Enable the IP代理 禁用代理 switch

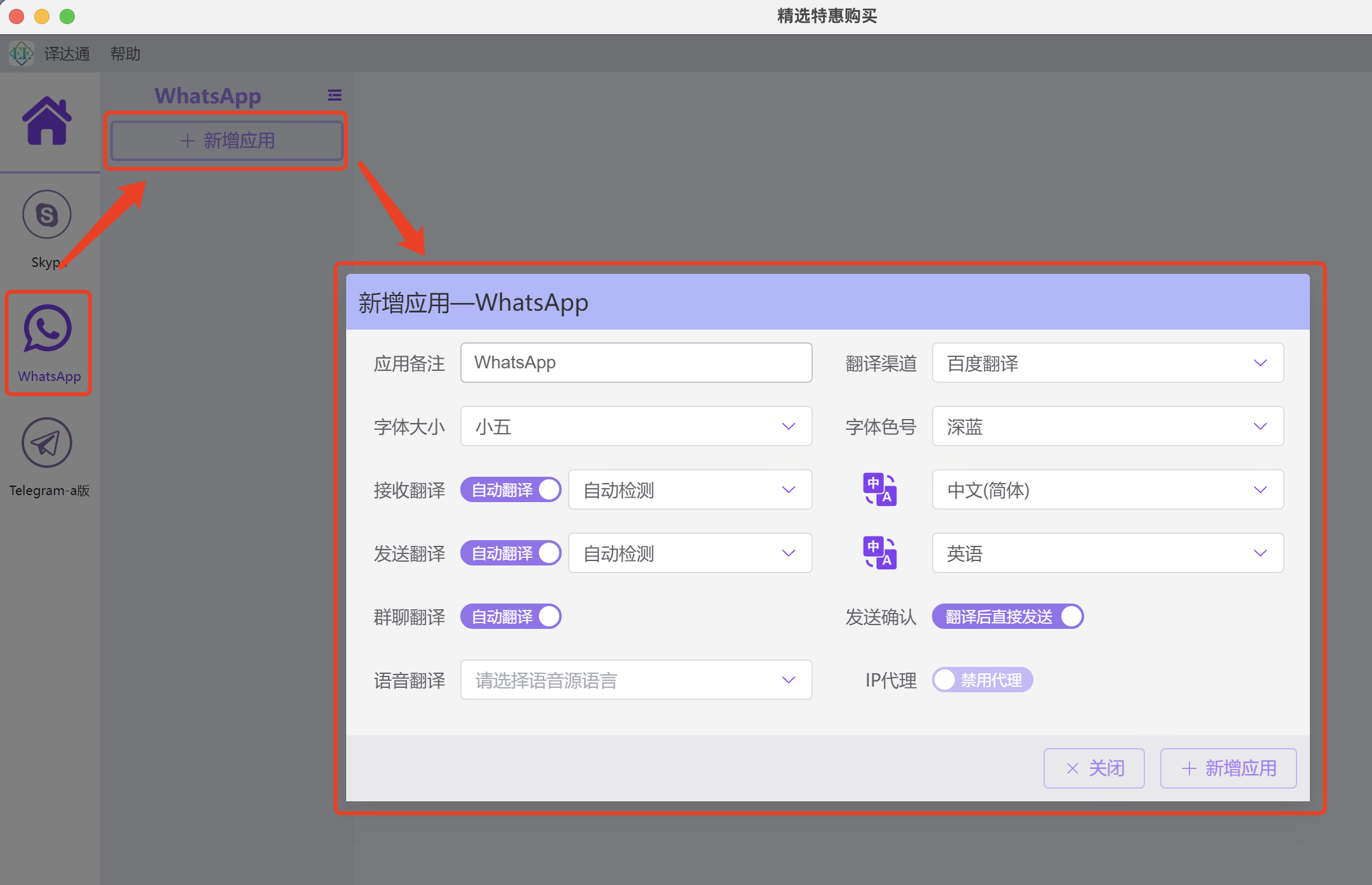pyautogui.click(x=981, y=680)
